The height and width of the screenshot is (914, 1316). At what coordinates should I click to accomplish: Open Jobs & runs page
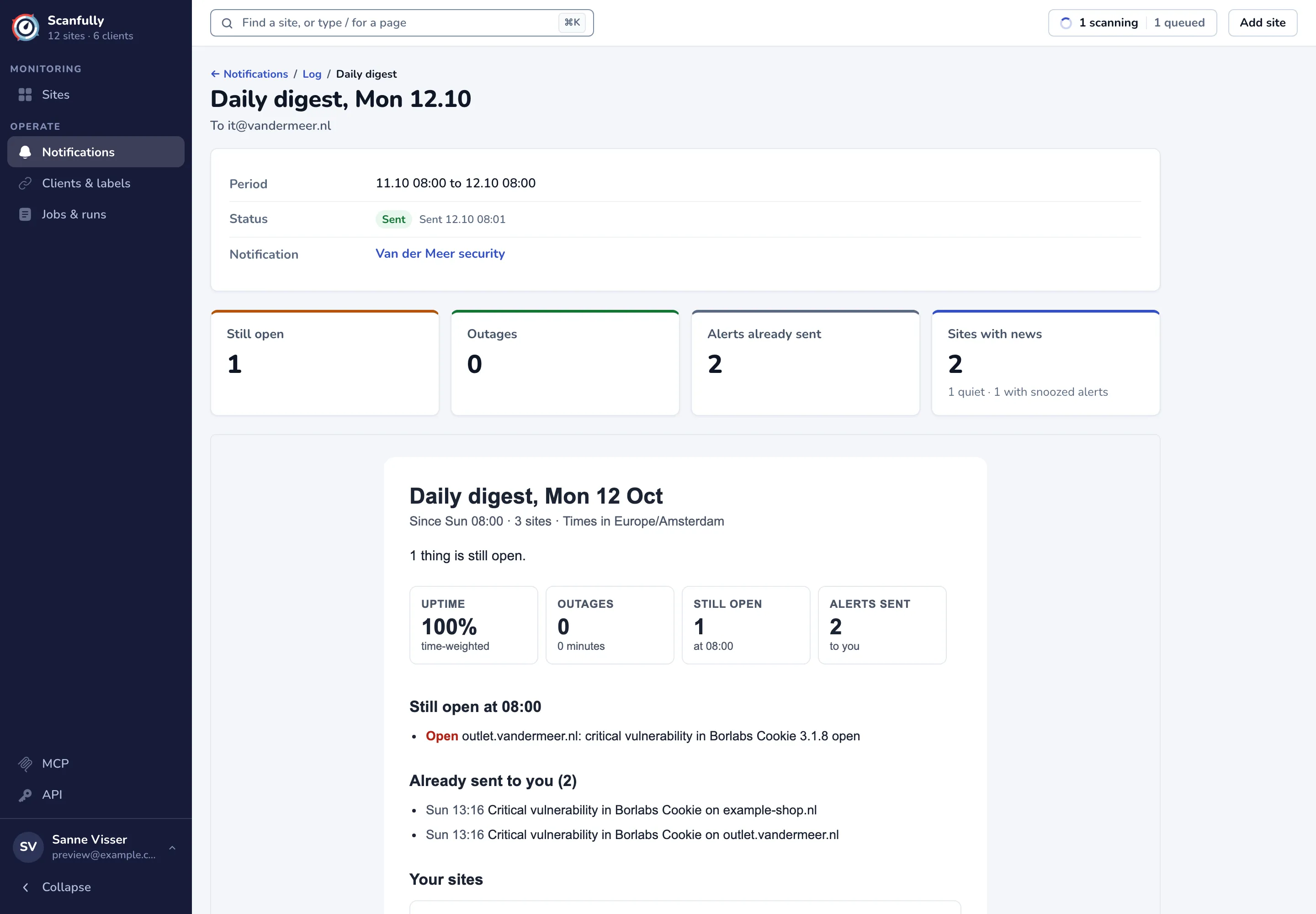[96, 214]
